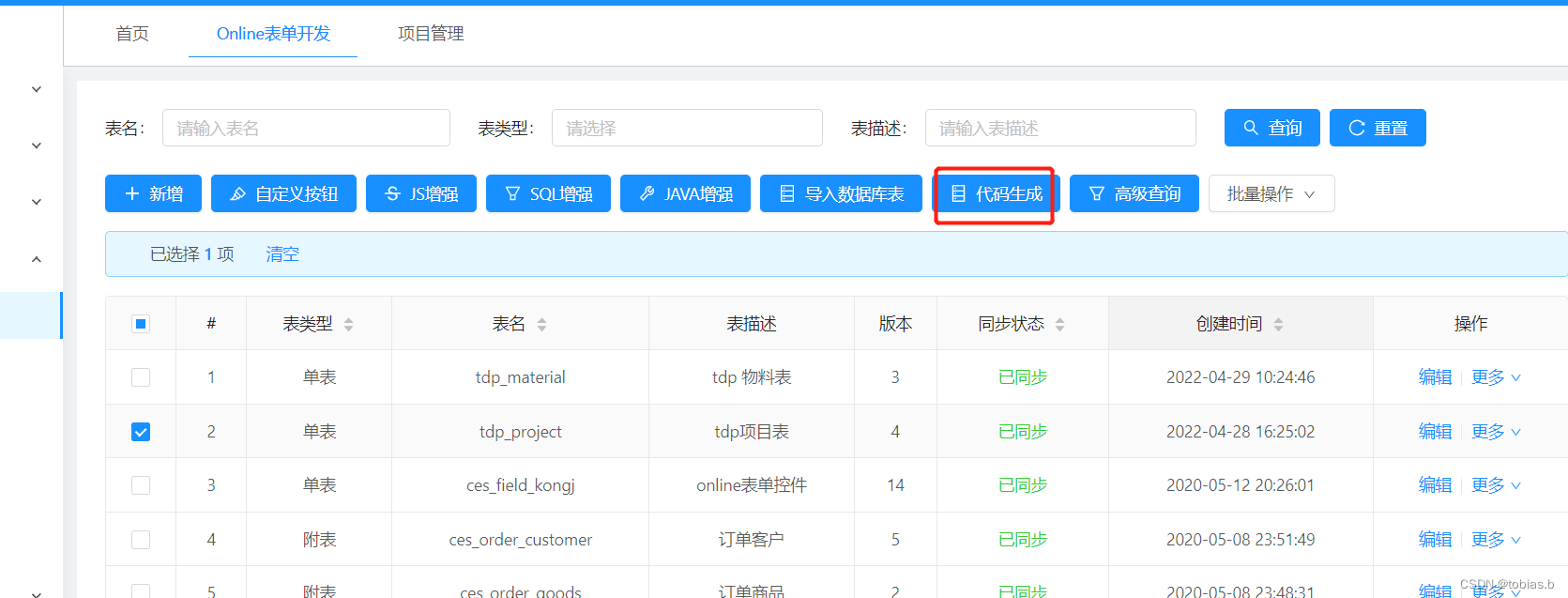The height and width of the screenshot is (598, 1568).
Task: Sort by 同步状态 column sorter
Action: 1059,325
